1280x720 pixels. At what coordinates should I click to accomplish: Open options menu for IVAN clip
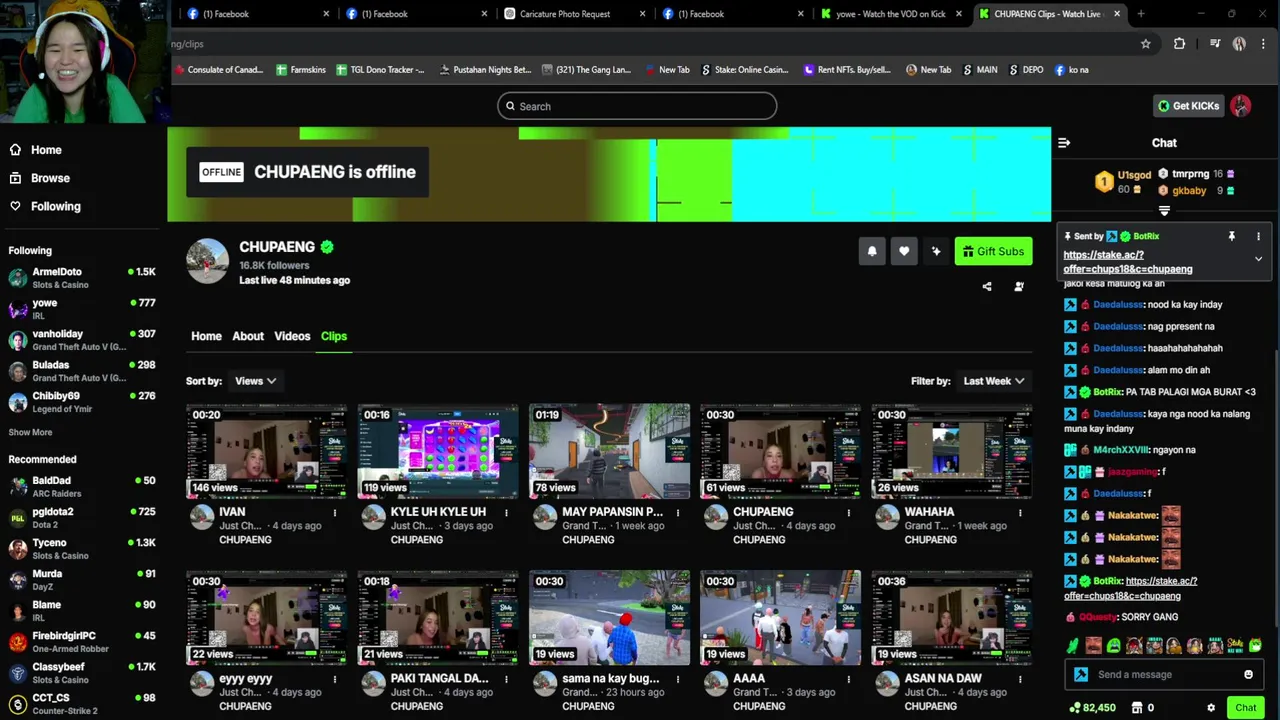[x=335, y=513]
